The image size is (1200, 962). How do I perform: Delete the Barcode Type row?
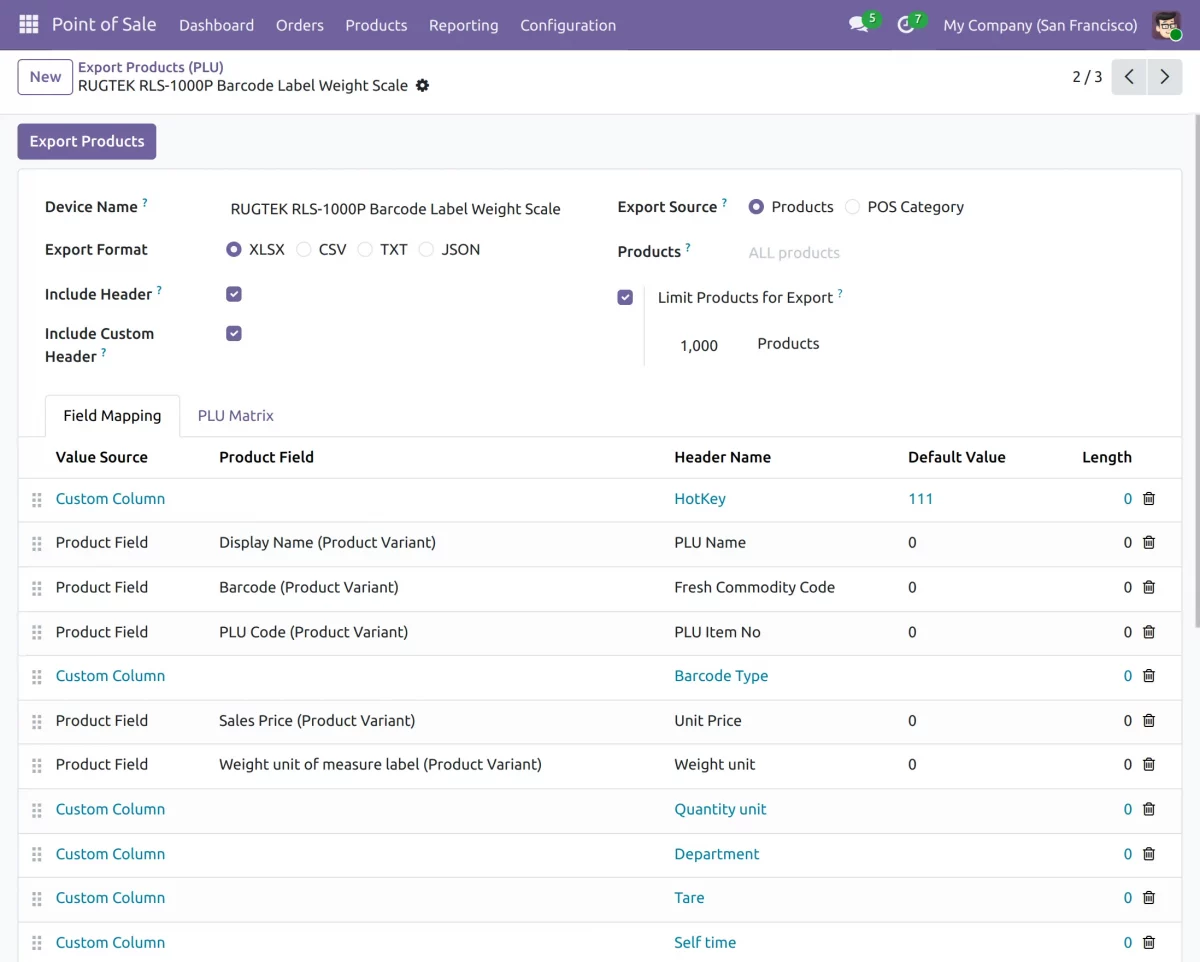click(x=1149, y=676)
